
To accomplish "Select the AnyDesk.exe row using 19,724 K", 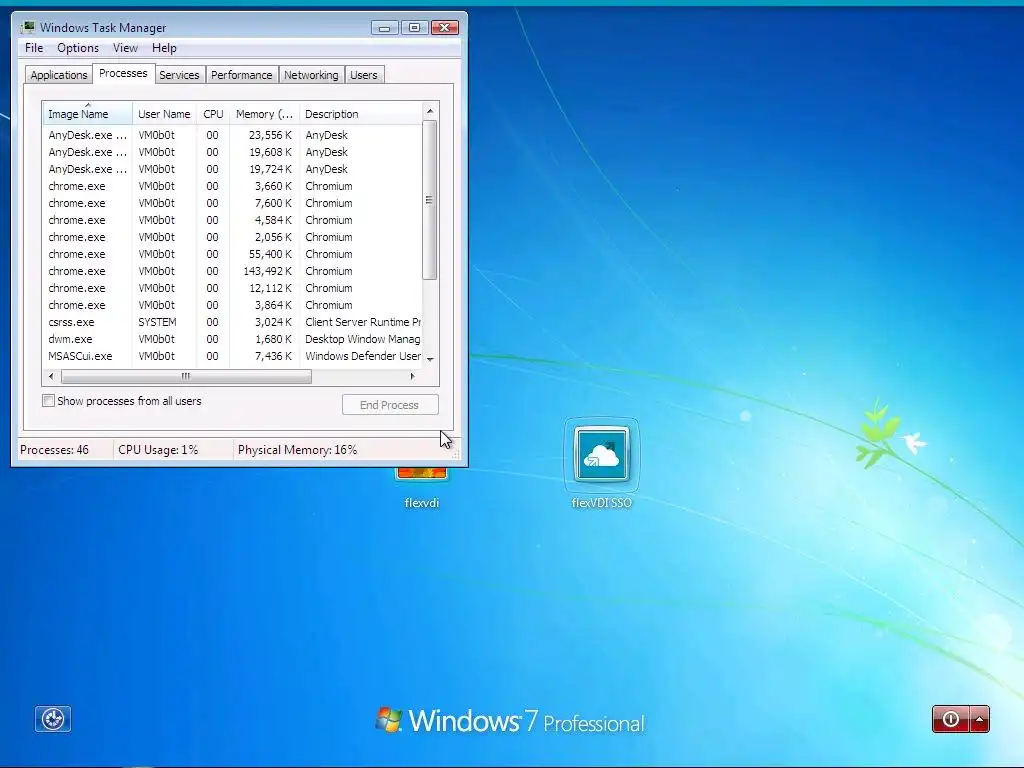I will click(232, 169).
